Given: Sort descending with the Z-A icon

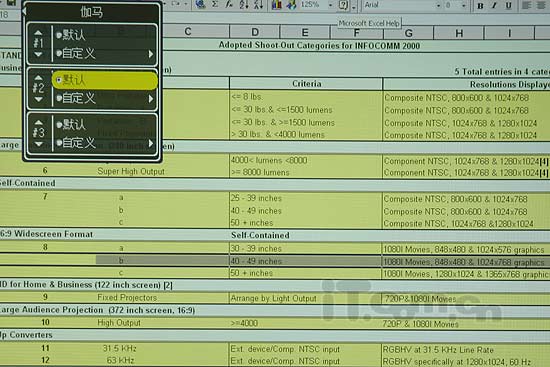Looking at the screenshot, I should click(258, 4).
